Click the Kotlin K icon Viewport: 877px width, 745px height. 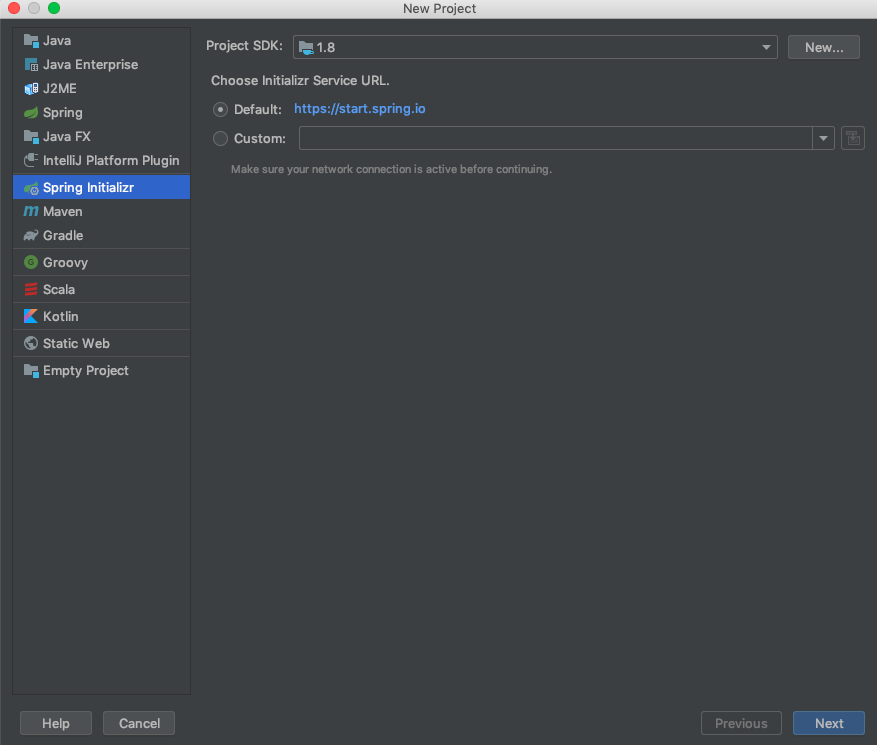click(x=31, y=317)
